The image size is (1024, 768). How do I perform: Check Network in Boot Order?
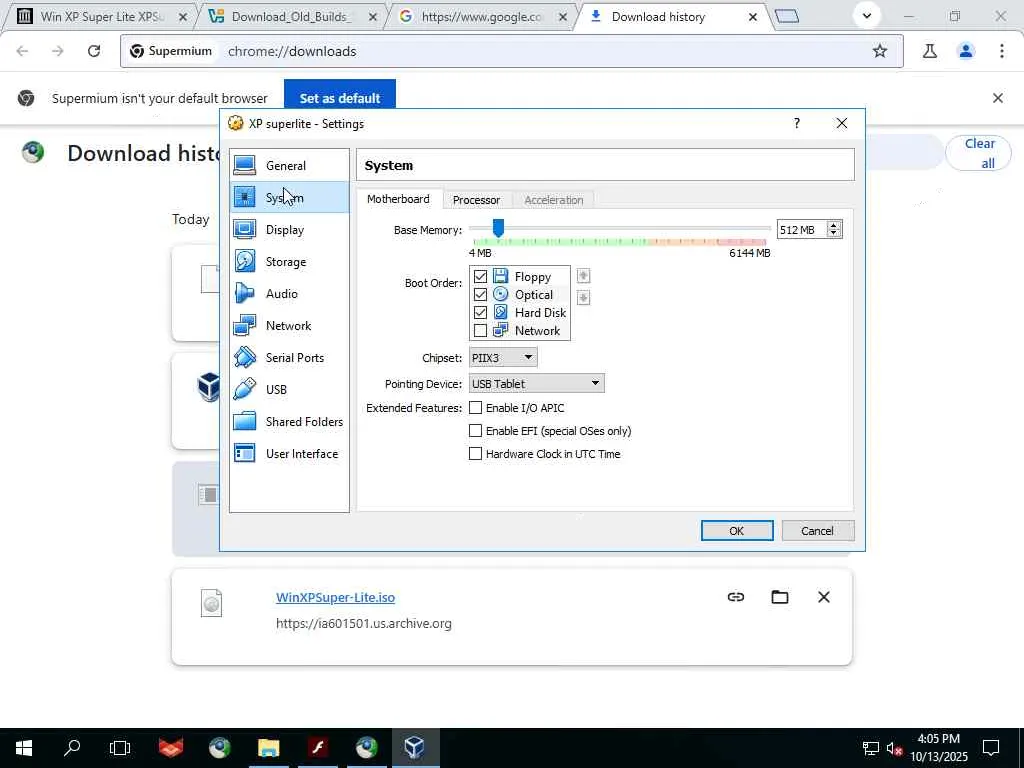point(480,330)
